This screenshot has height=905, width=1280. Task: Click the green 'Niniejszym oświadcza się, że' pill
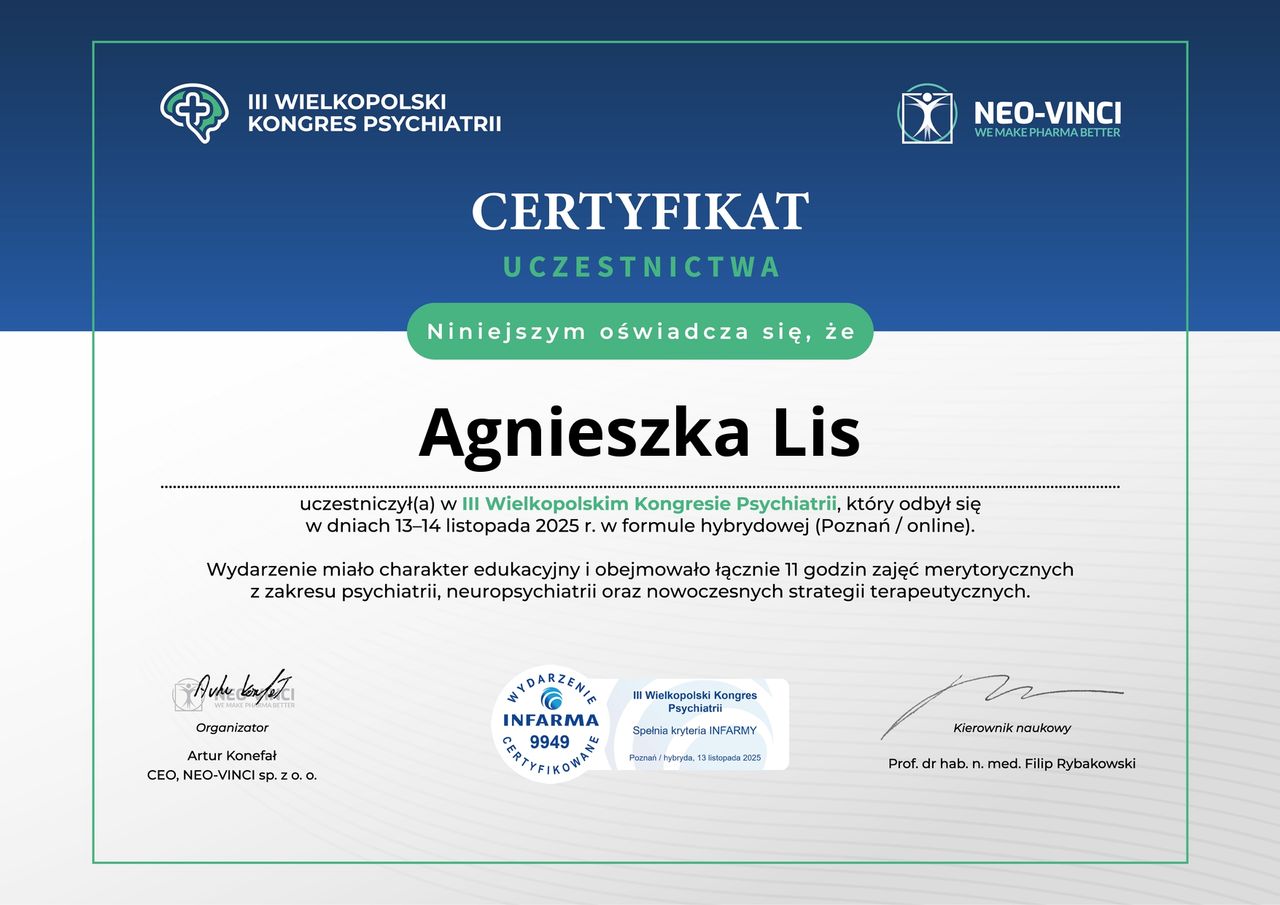(x=640, y=331)
